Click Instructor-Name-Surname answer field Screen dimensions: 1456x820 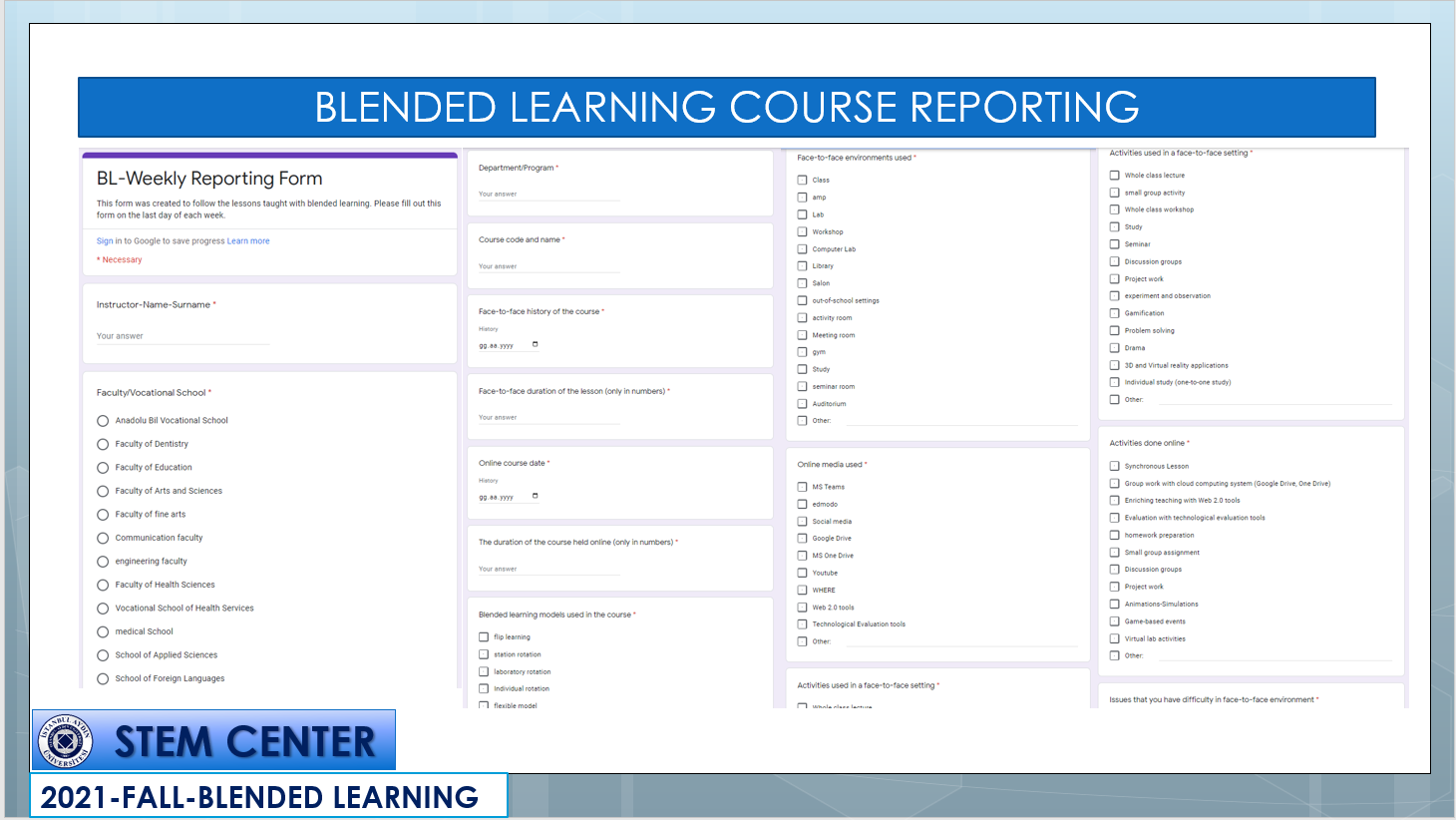click(182, 336)
